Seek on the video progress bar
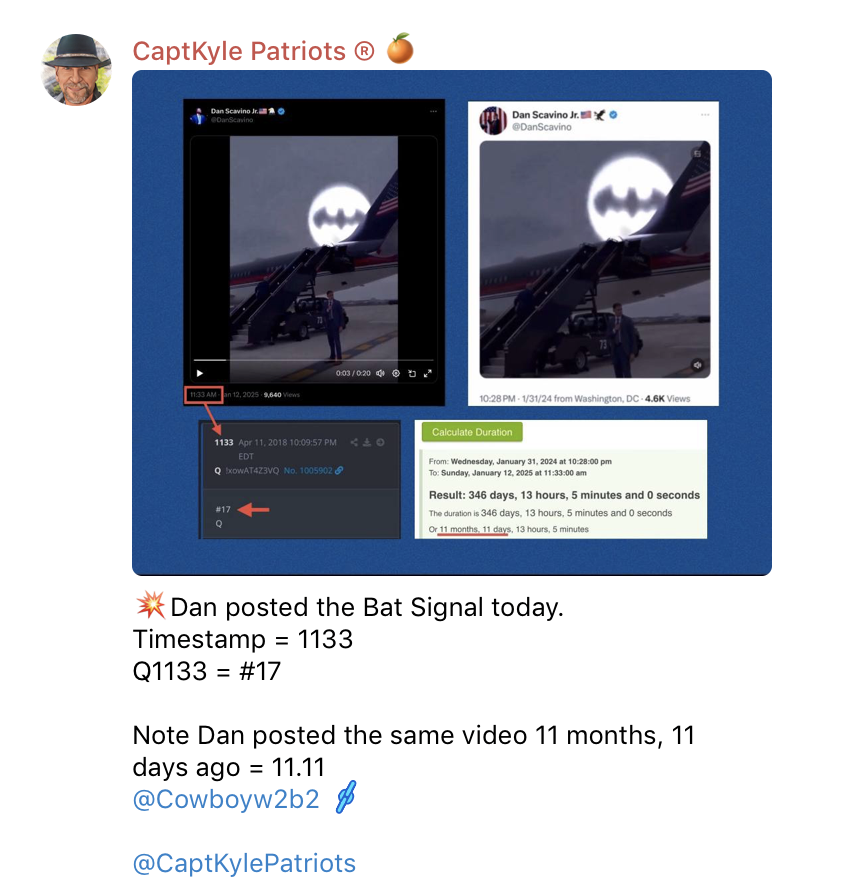The width and height of the screenshot is (842, 882). coord(313,359)
